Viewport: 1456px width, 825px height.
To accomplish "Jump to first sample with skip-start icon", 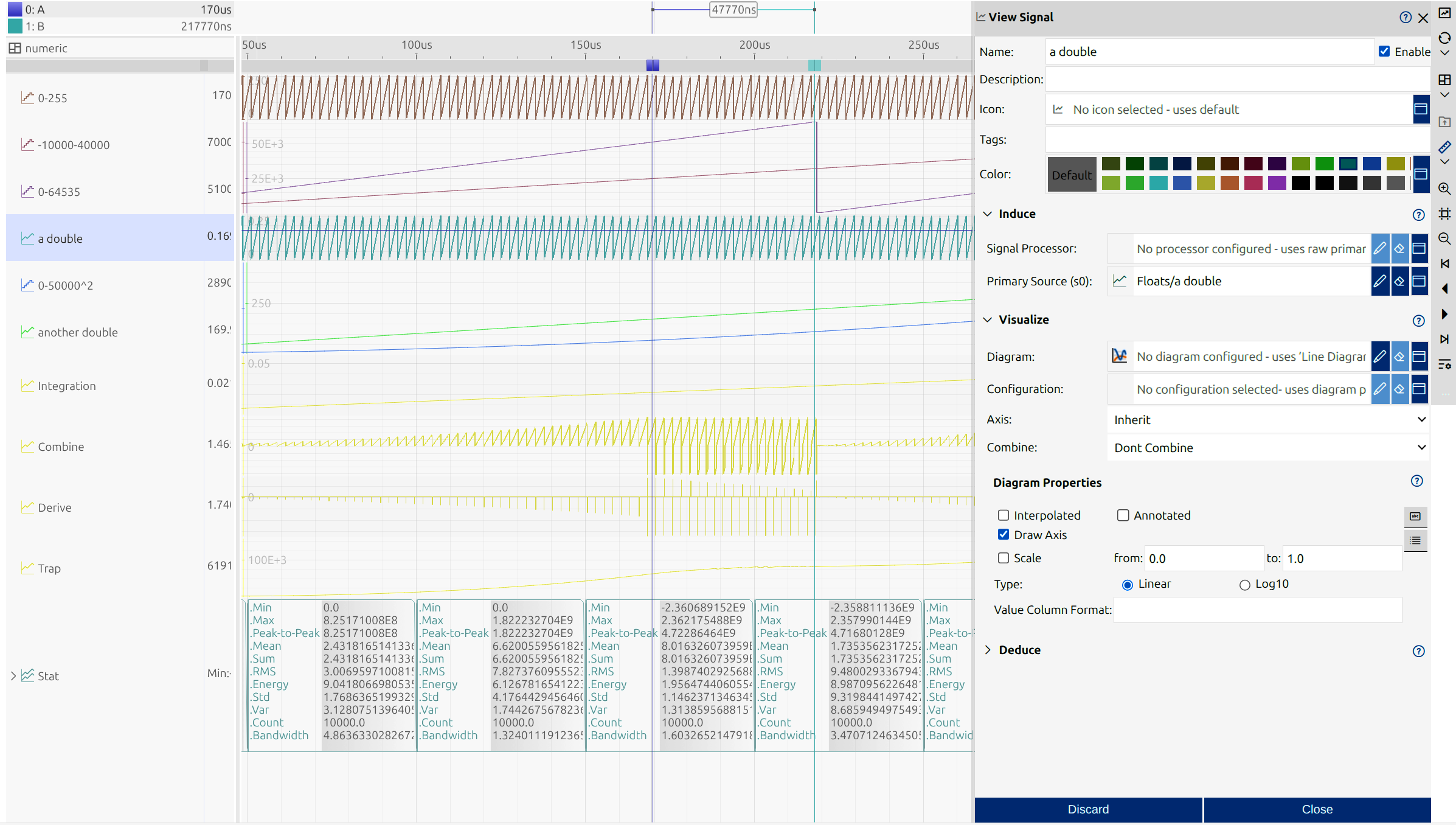I will 1444,263.
